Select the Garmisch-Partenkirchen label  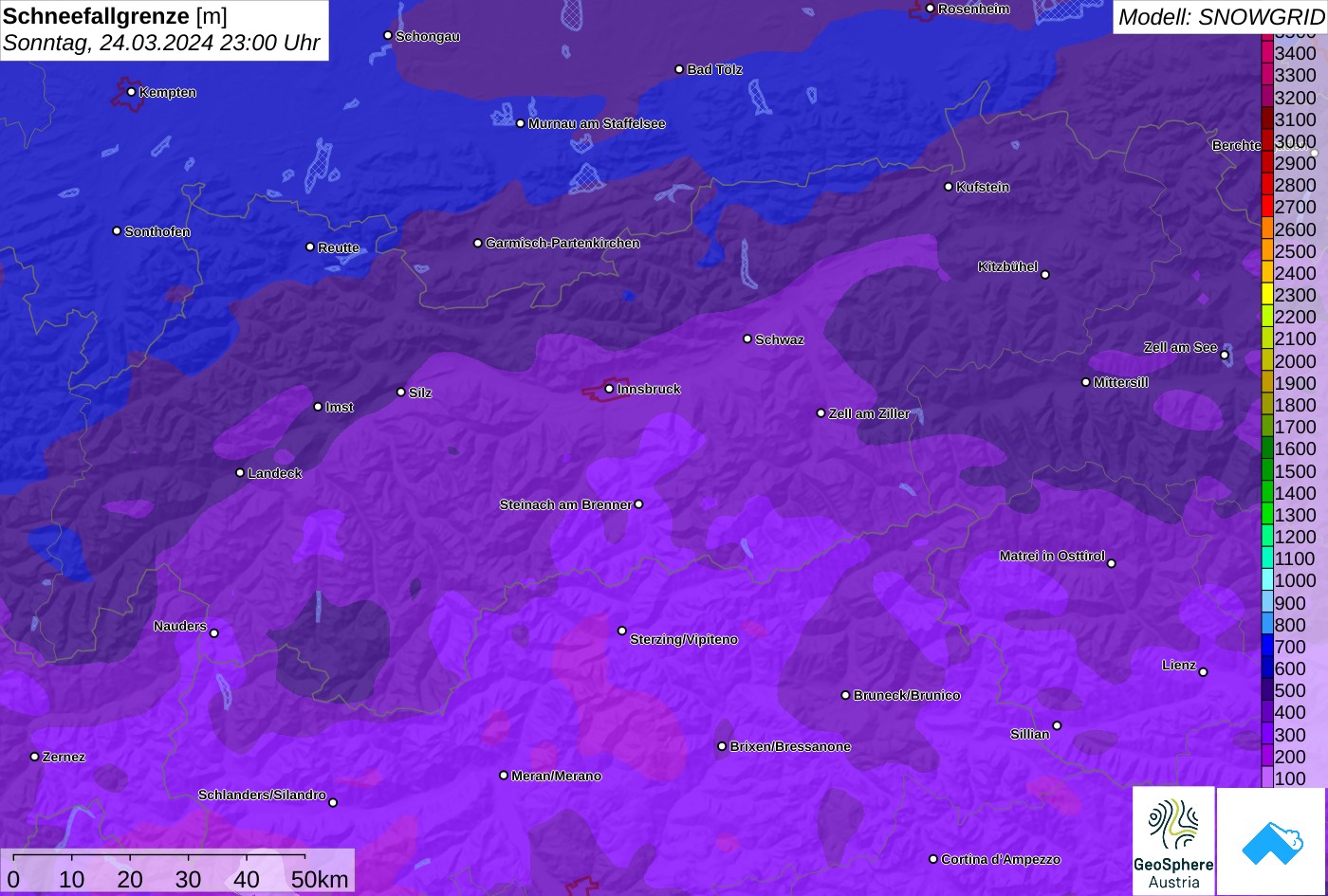tap(563, 243)
